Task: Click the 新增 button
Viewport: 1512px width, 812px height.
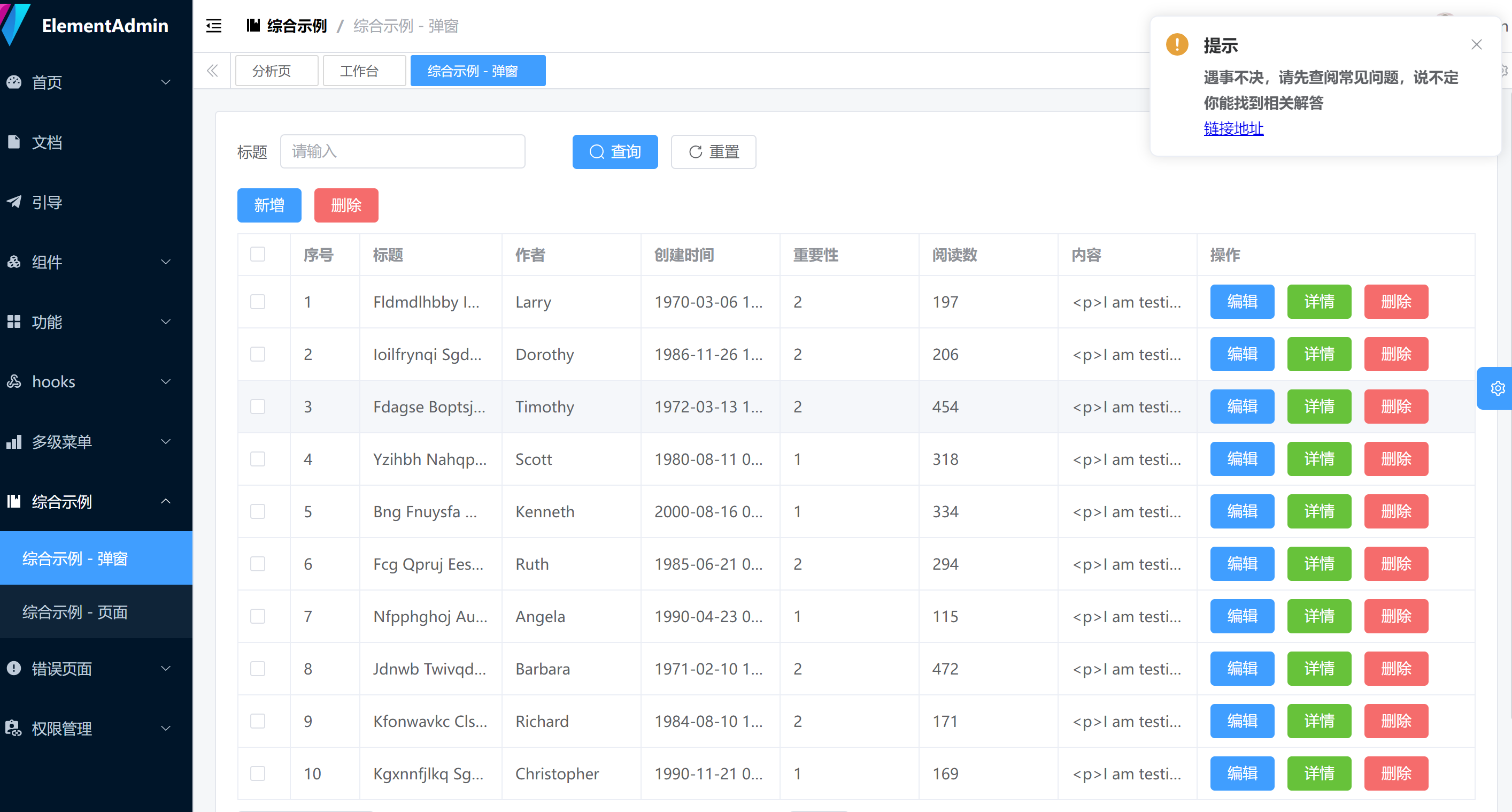Action: coord(269,205)
